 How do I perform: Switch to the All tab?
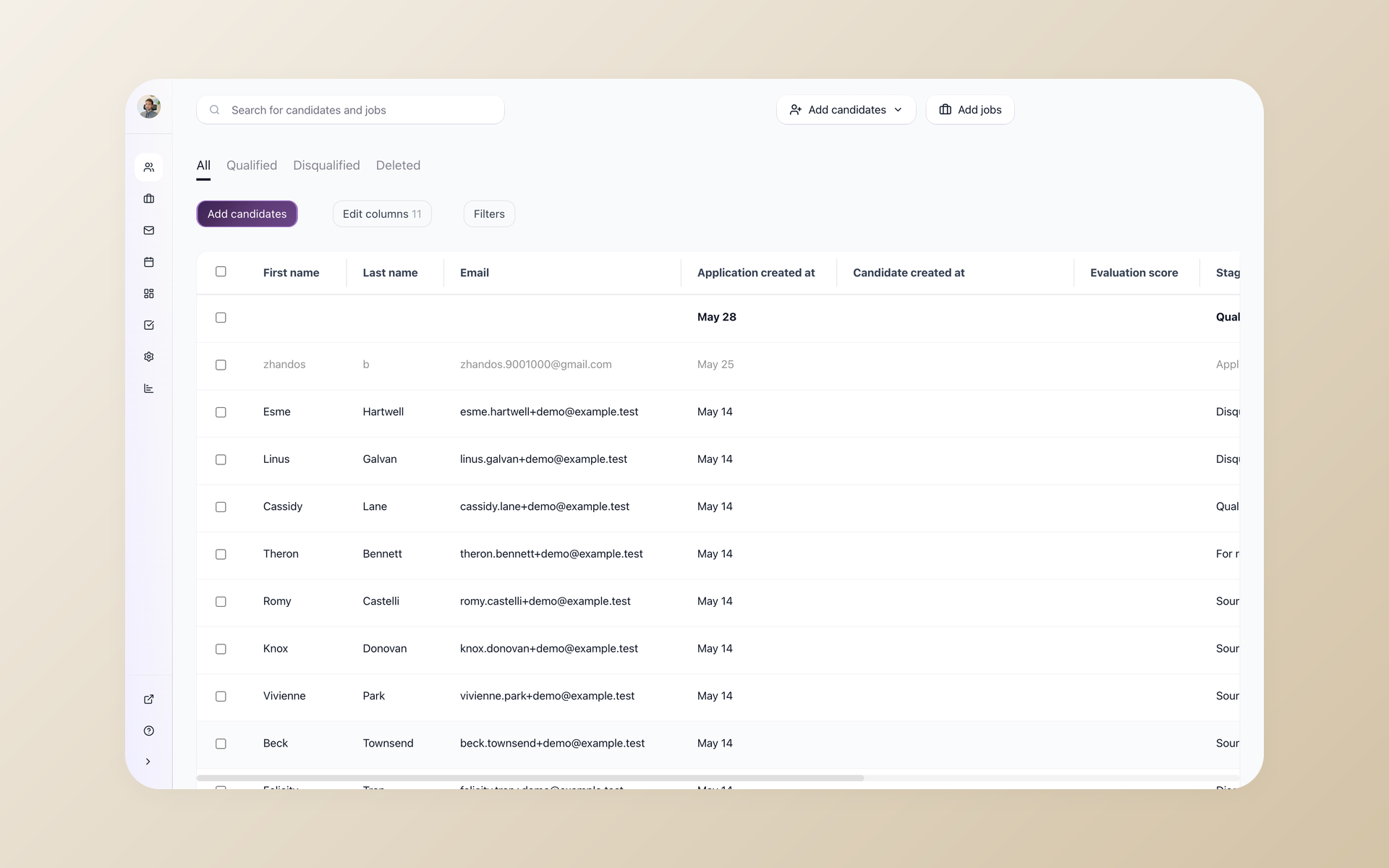[x=203, y=166]
